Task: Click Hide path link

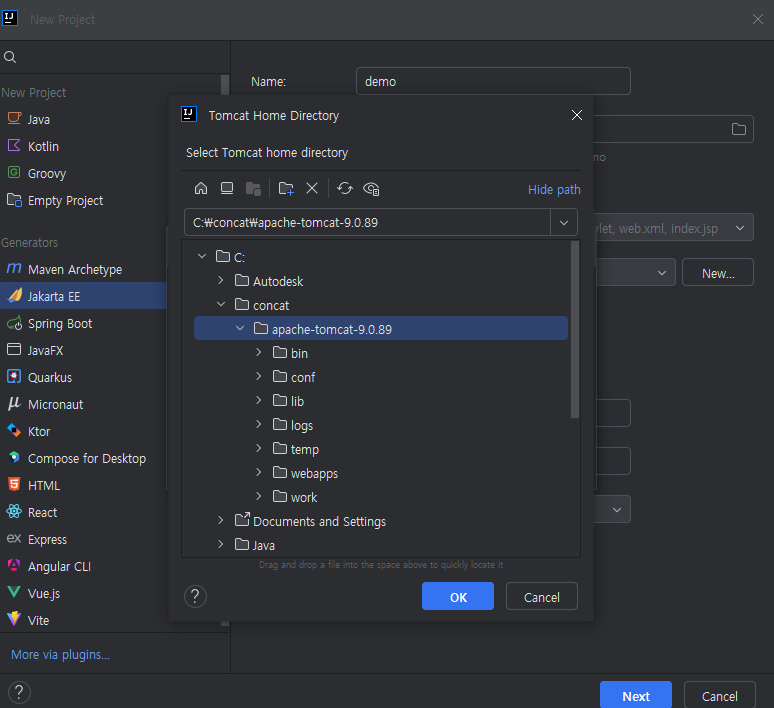Action: (x=554, y=190)
